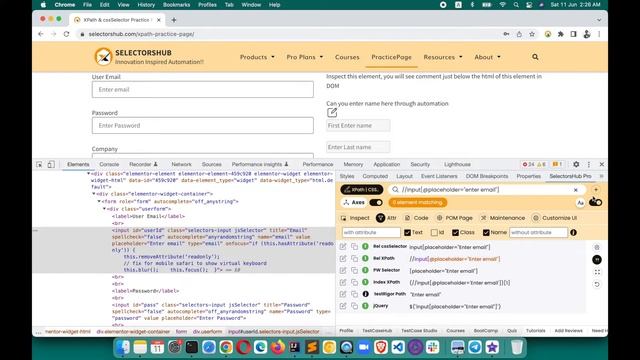Open the Courses nav link
The height and width of the screenshot is (360, 640).
tap(347, 57)
